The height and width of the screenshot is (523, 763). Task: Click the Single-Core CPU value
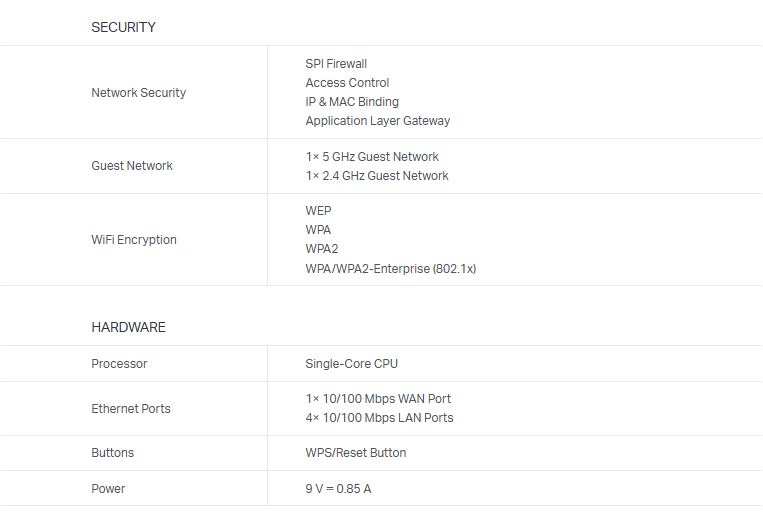click(351, 364)
